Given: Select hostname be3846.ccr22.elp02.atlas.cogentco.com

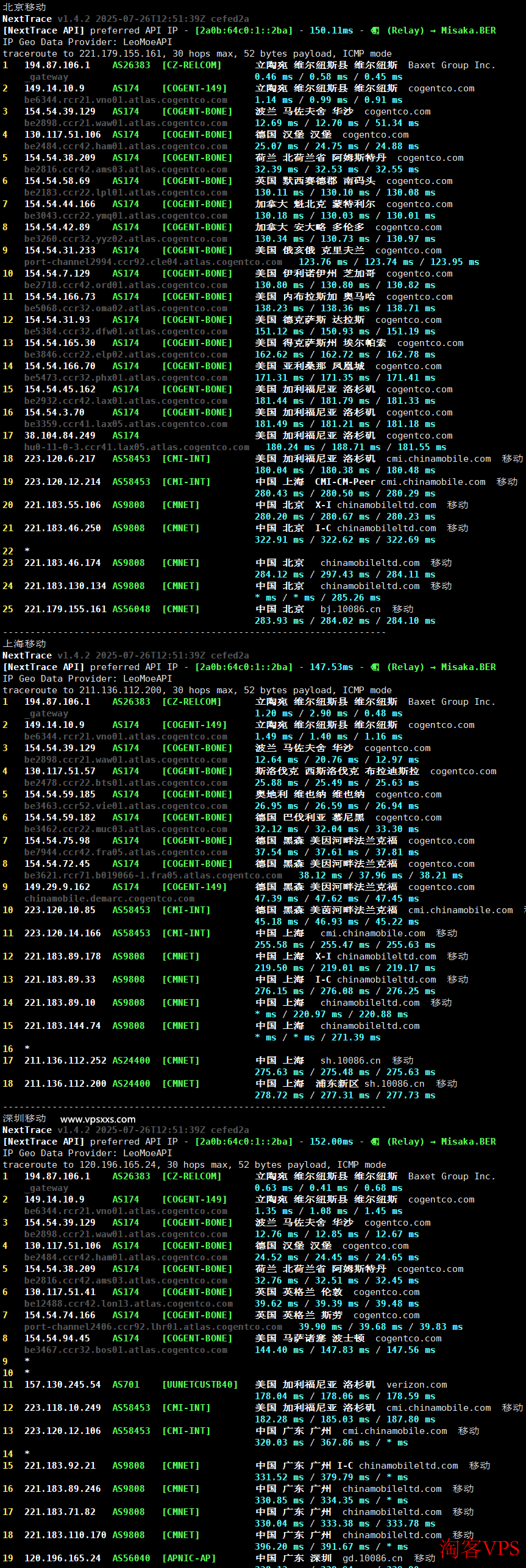Looking at the screenshot, I should [126, 355].
